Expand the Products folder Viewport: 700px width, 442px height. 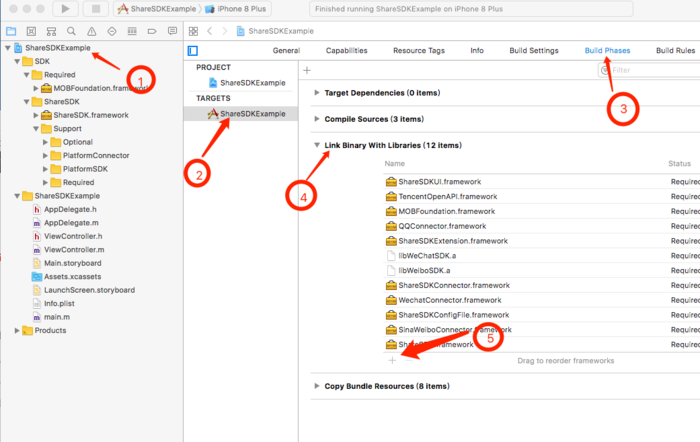(17, 330)
